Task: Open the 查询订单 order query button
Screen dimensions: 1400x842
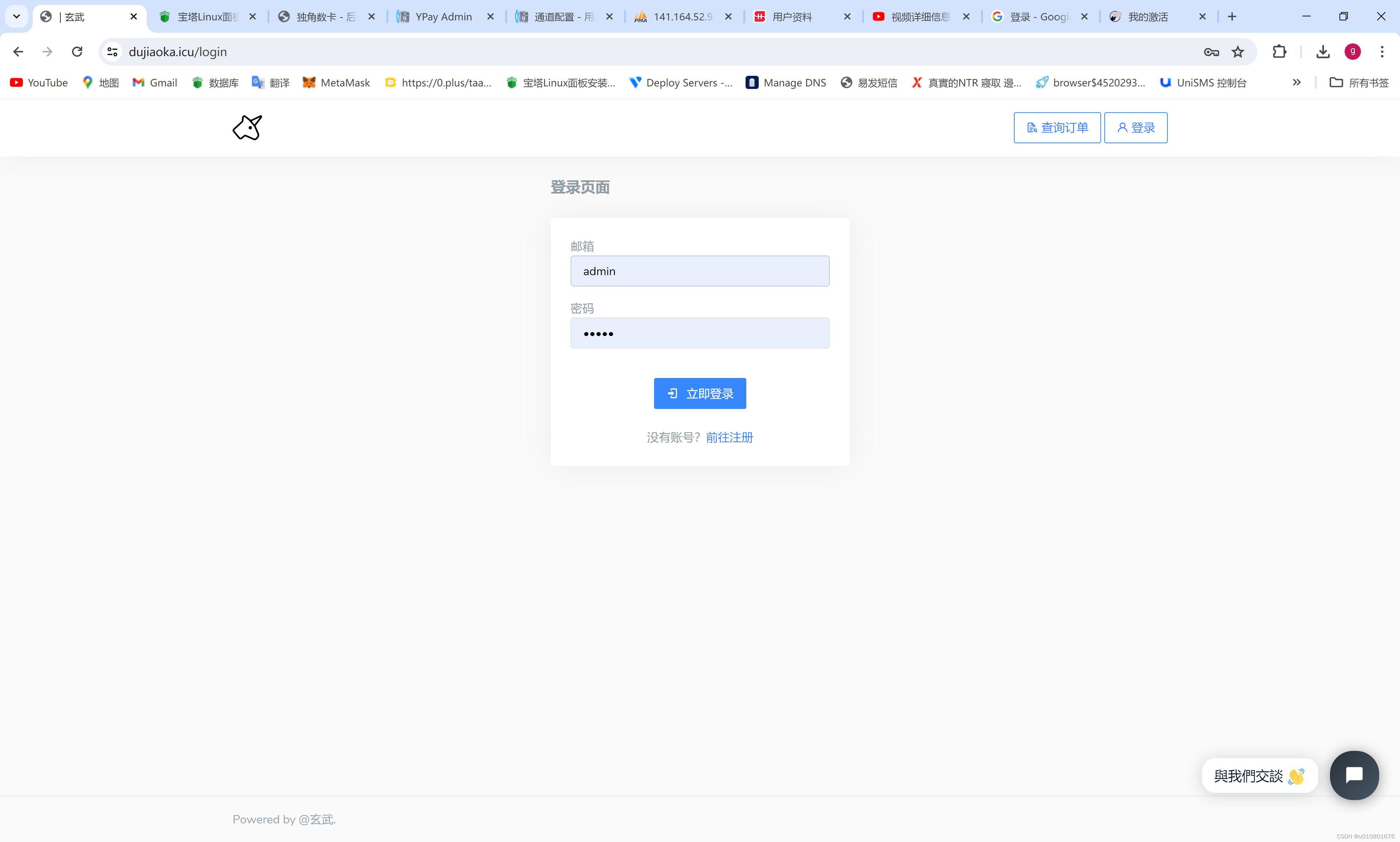Action: [1057, 128]
